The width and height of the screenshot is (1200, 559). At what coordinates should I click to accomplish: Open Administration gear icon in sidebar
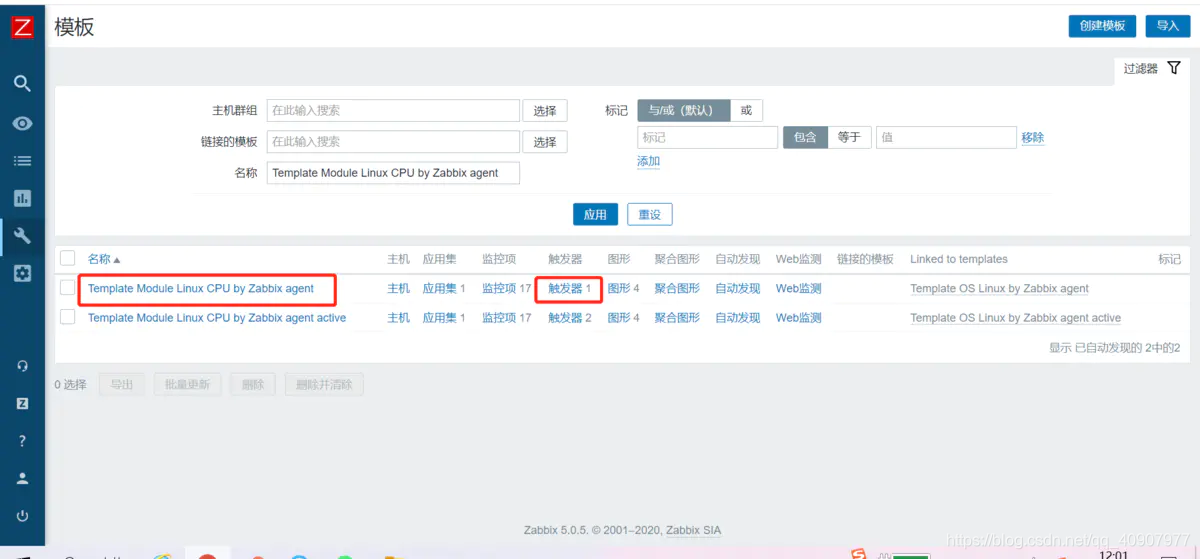point(22,273)
